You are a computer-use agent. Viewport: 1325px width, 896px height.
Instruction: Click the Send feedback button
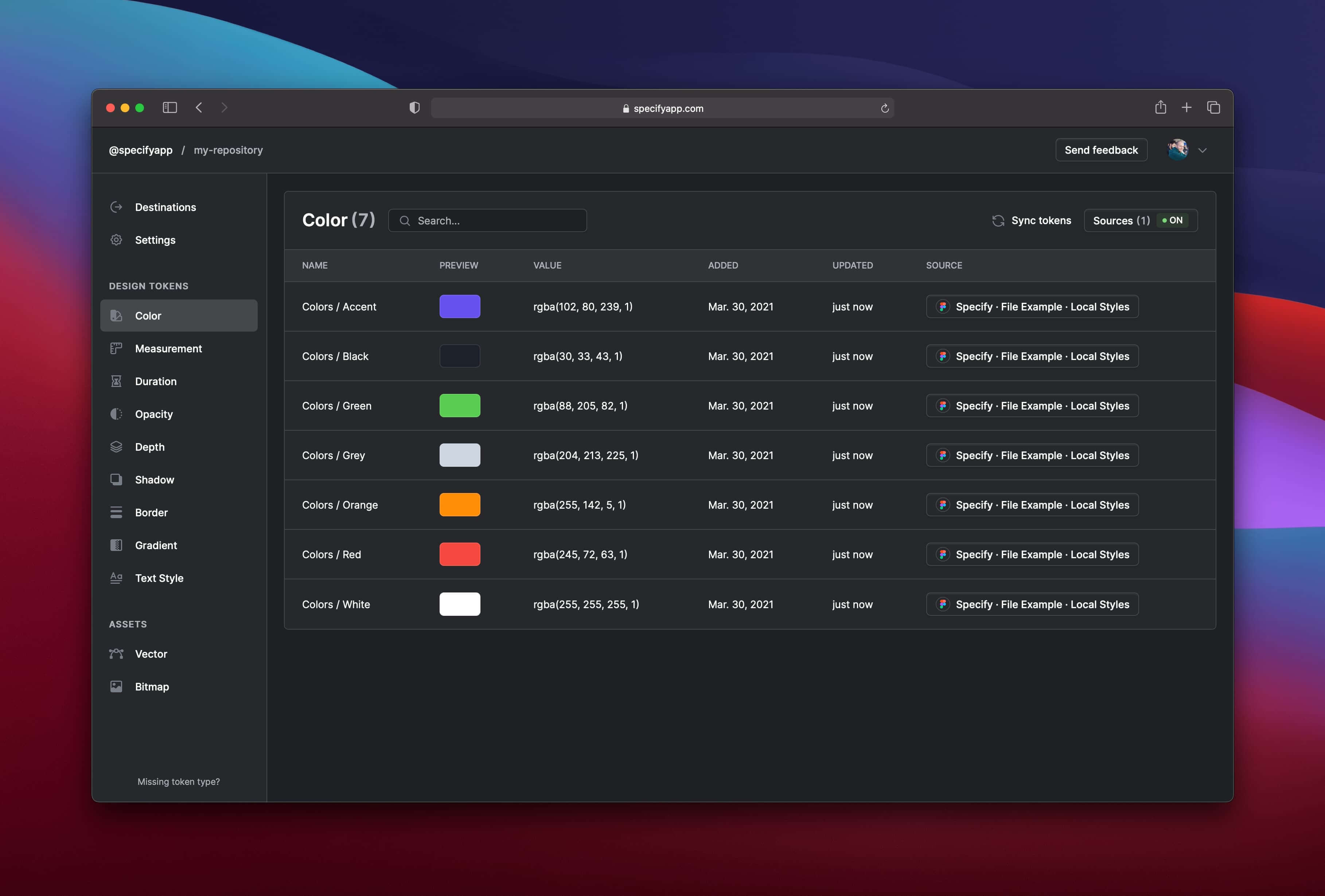click(x=1100, y=149)
